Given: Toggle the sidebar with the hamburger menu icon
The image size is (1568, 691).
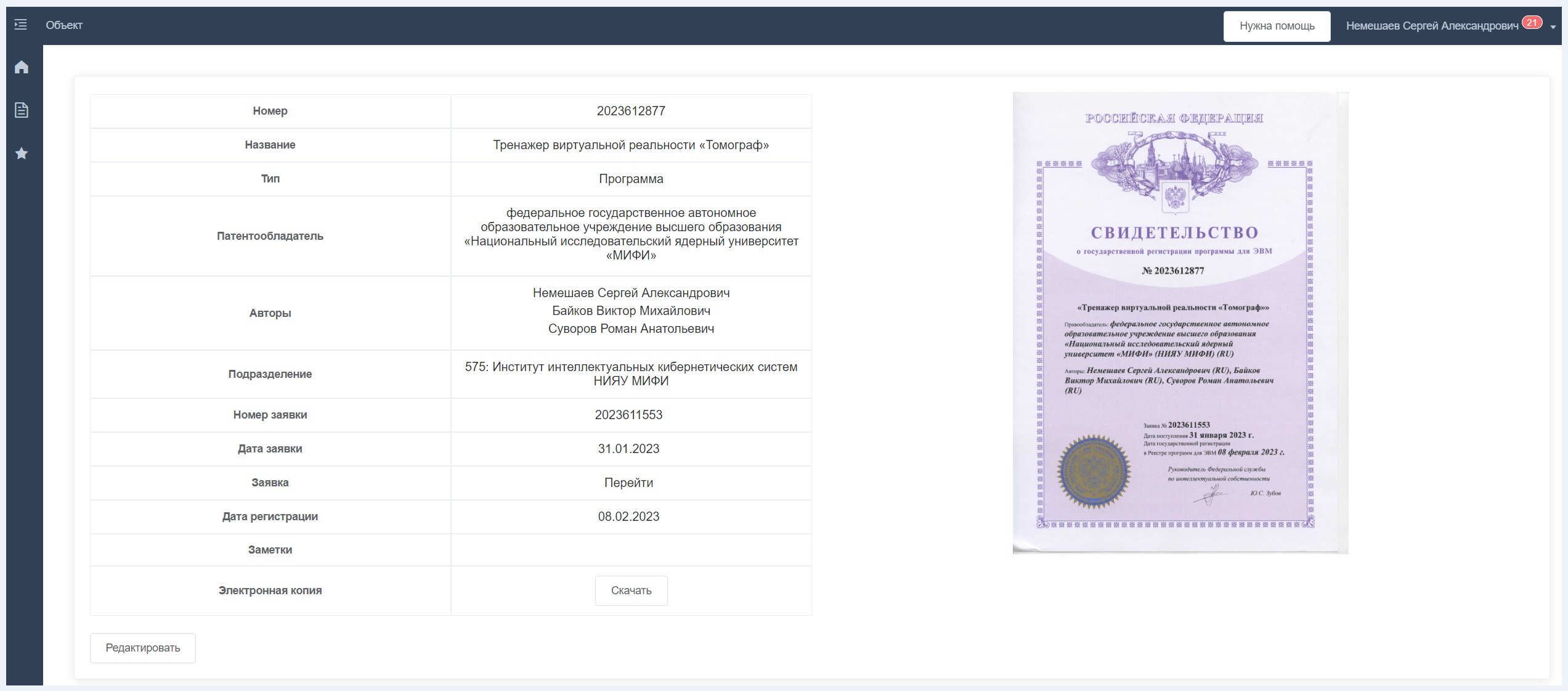Looking at the screenshot, I should pos(20,25).
